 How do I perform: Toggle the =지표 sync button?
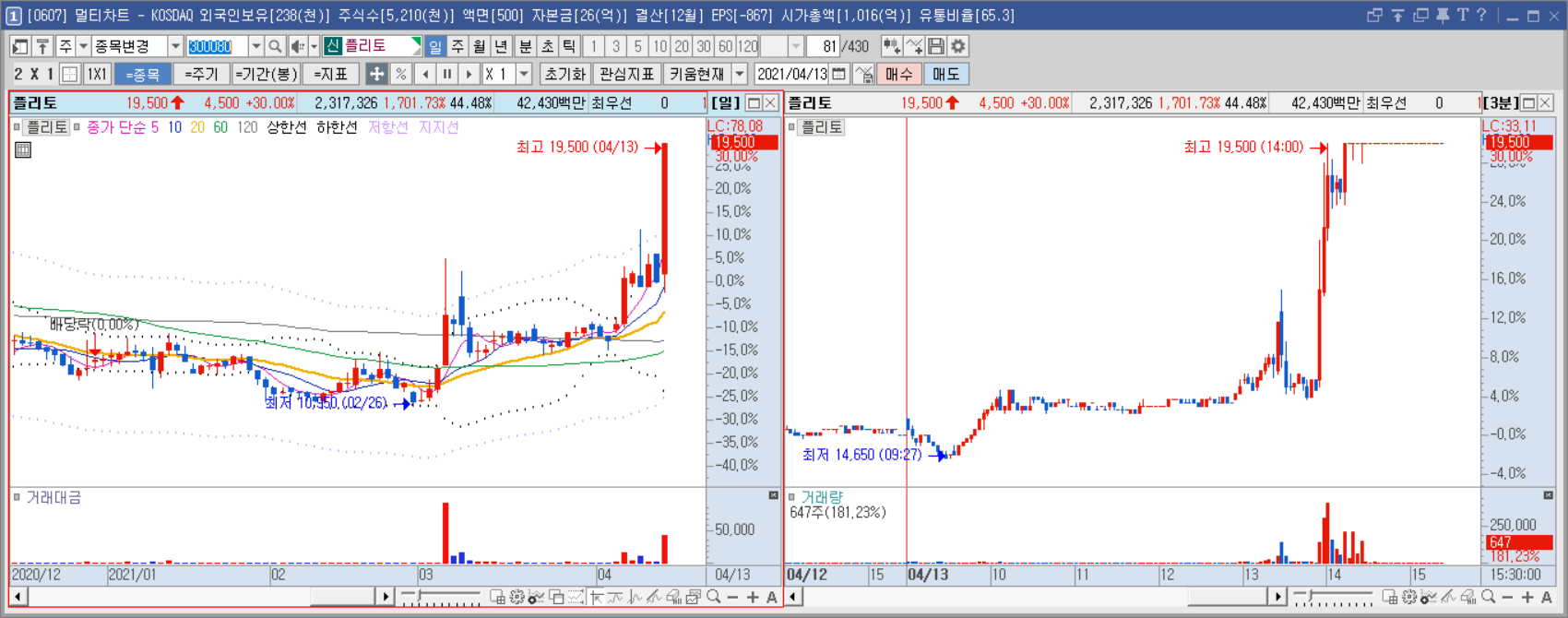pos(331,74)
